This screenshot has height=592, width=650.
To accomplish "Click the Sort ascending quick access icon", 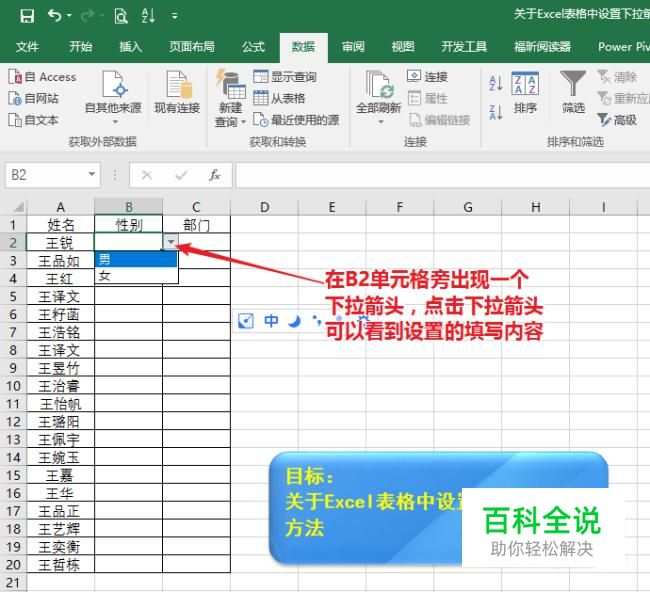I will pos(148,16).
